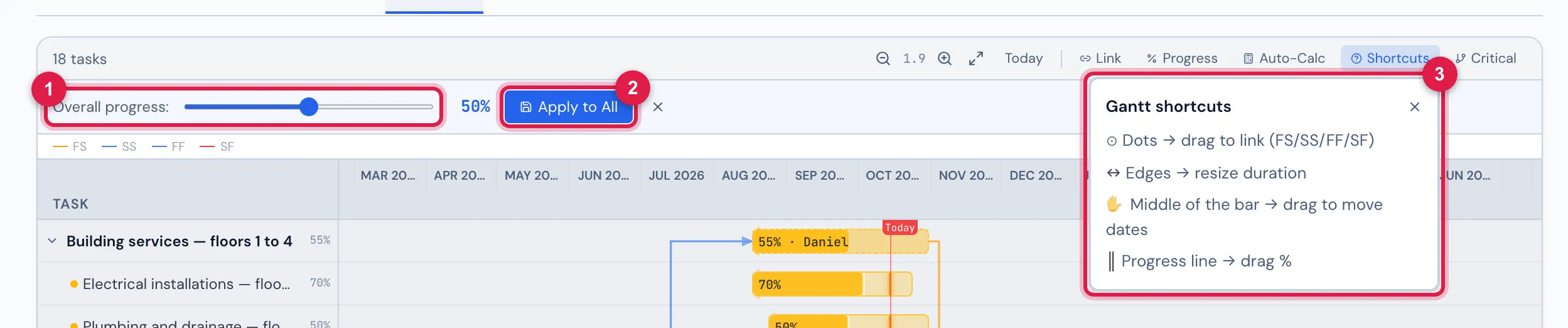Click the JUL 2026 month header
The width and height of the screenshot is (1568, 328).
pos(676,176)
